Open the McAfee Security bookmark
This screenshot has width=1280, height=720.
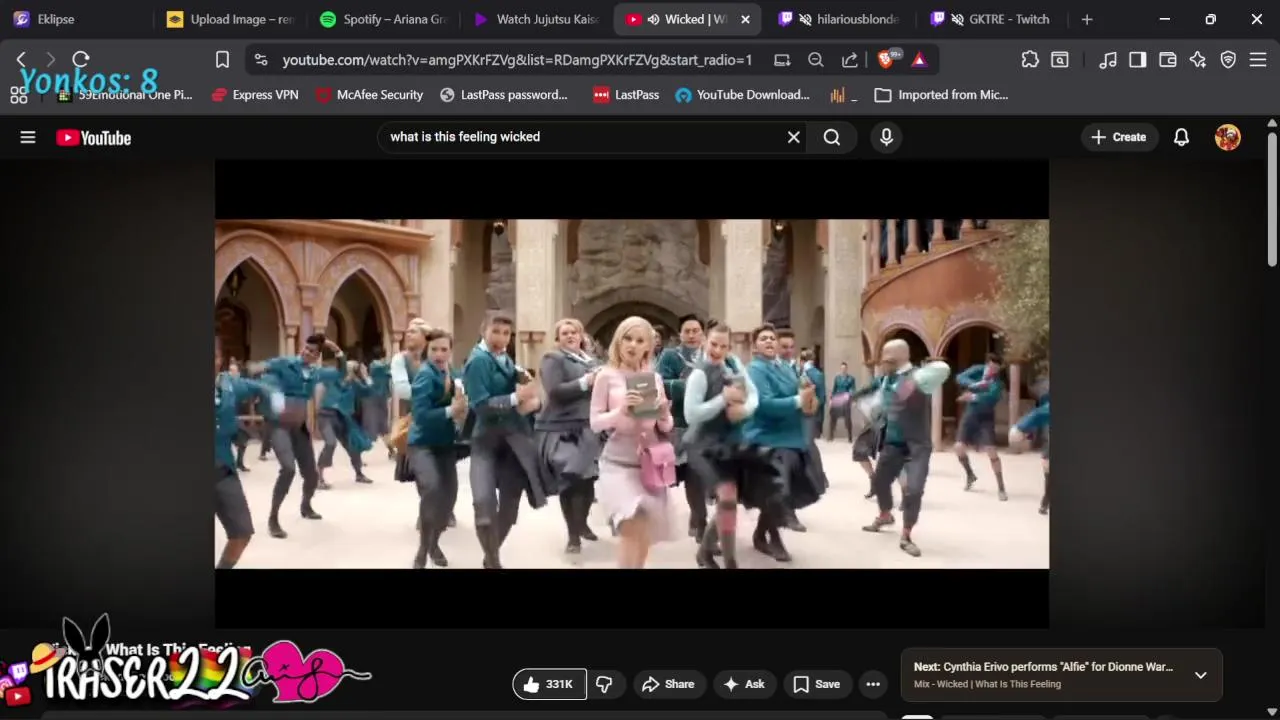click(369, 95)
